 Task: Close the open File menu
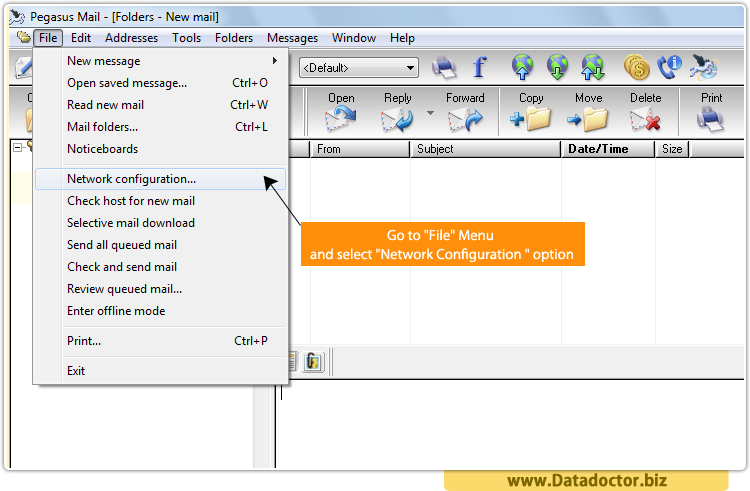(48, 38)
